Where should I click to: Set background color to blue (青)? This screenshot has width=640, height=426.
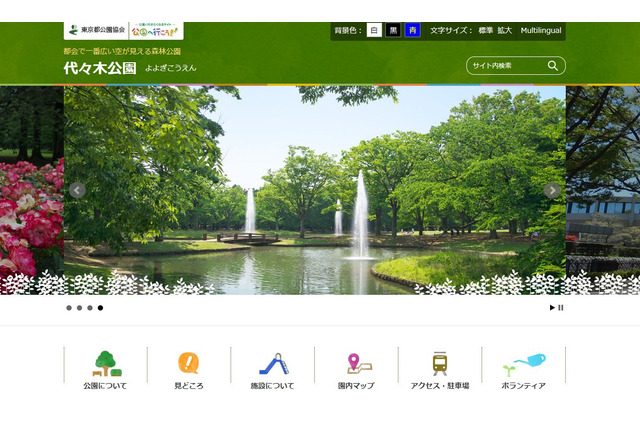pyautogui.click(x=413, y=30)
